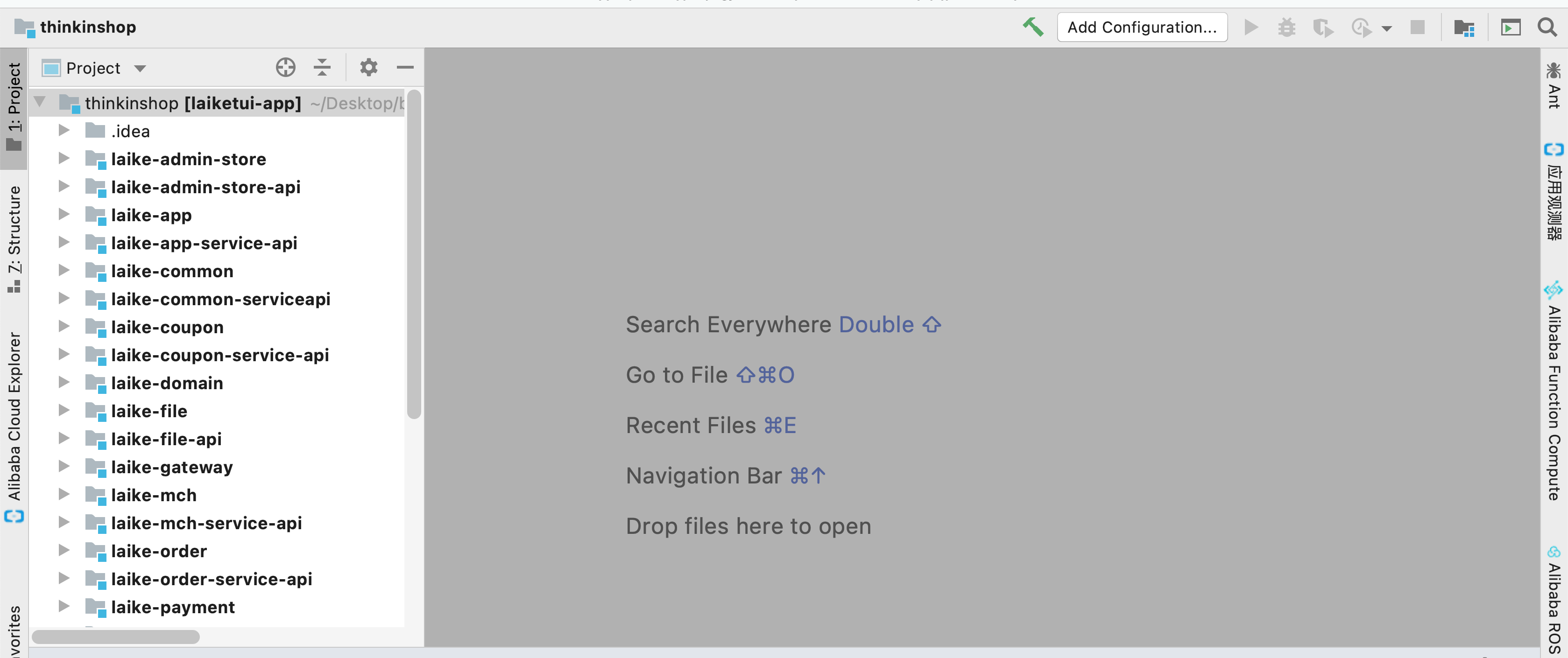1568x658 pixels.
Task: Click the Build project hammer icon
Action: point(1033,27)
